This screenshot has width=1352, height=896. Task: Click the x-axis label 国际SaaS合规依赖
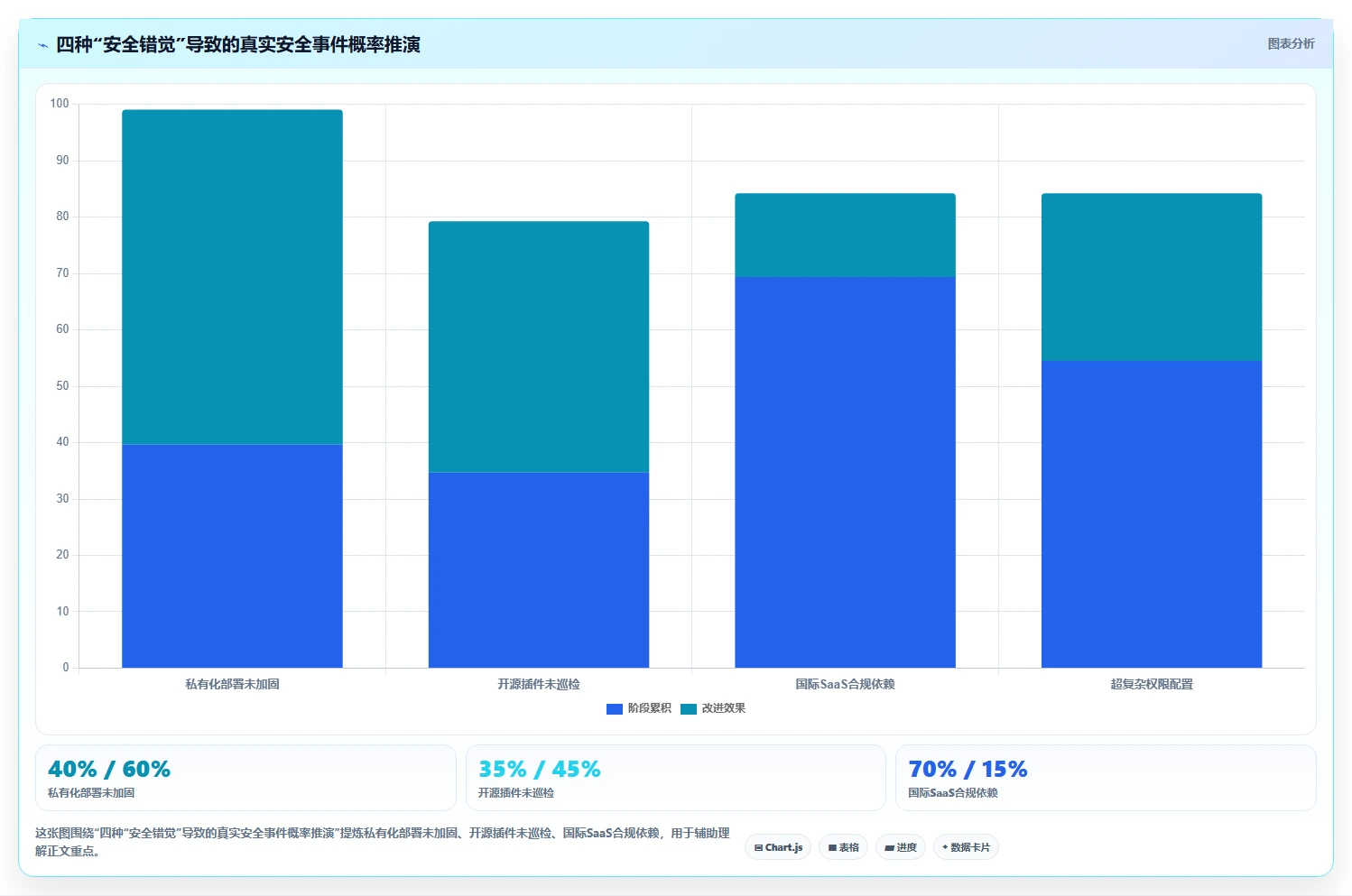point(845,684)
